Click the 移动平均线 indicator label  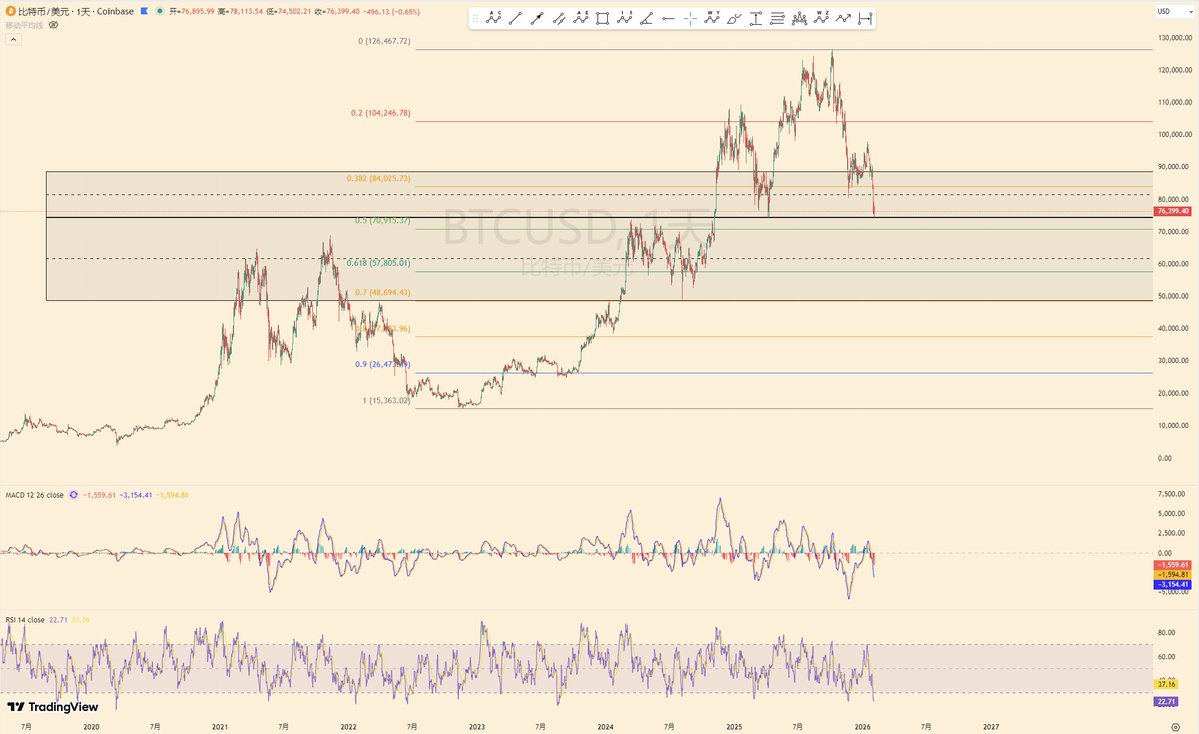(24, 25)
